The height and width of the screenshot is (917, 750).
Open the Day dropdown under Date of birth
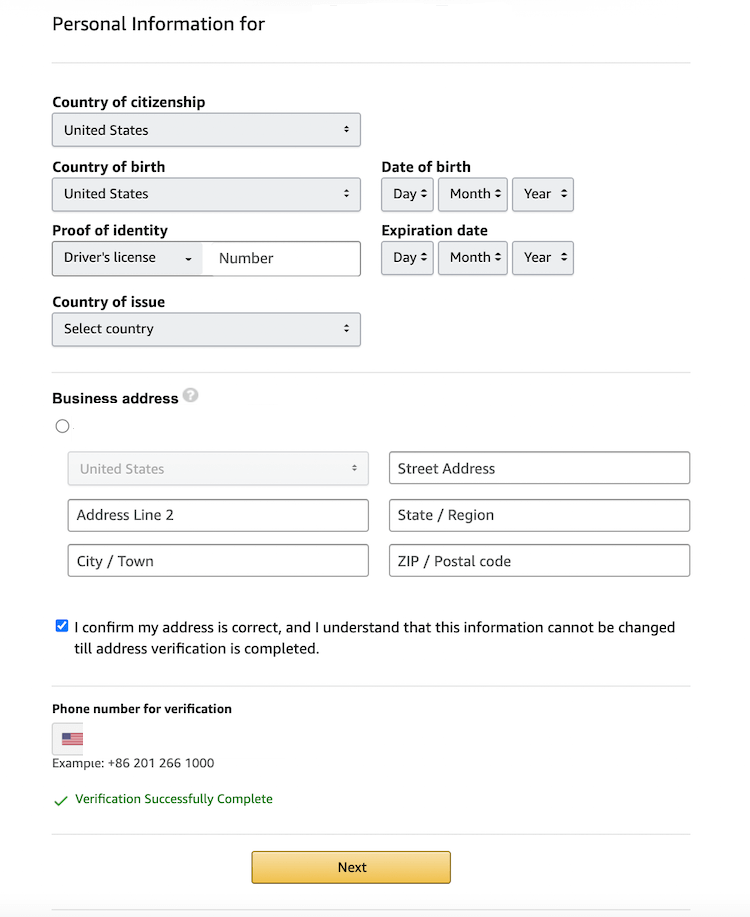pos(406,194)
